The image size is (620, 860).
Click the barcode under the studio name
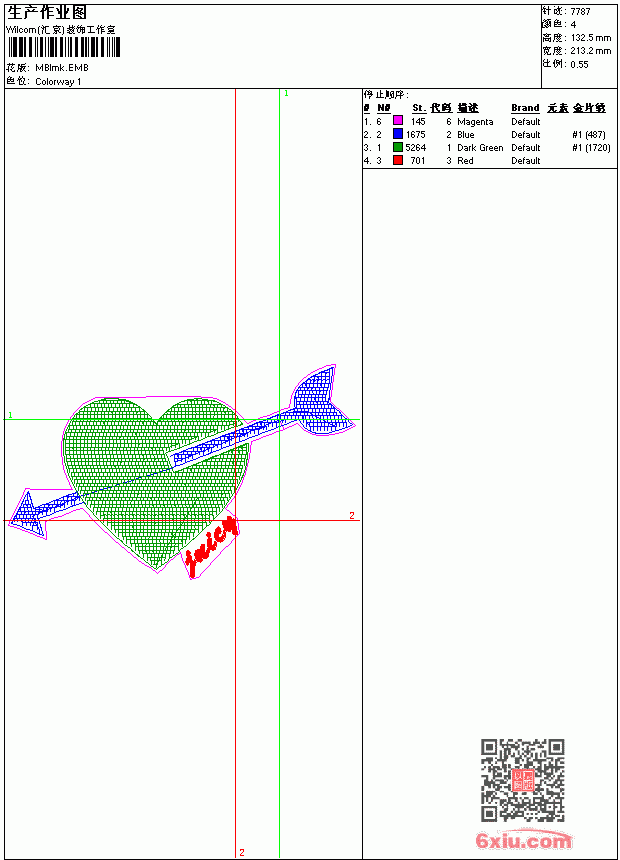click(x=63, y=48)
